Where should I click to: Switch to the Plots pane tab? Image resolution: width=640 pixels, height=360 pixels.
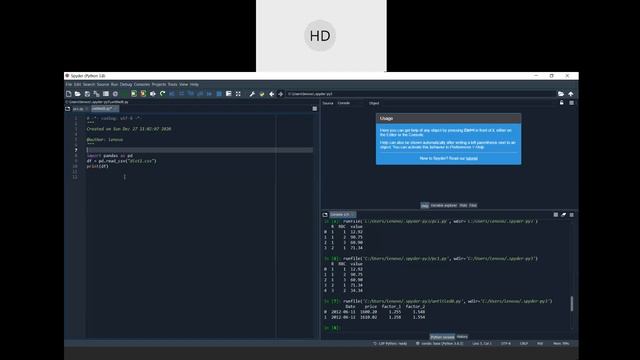463,205
